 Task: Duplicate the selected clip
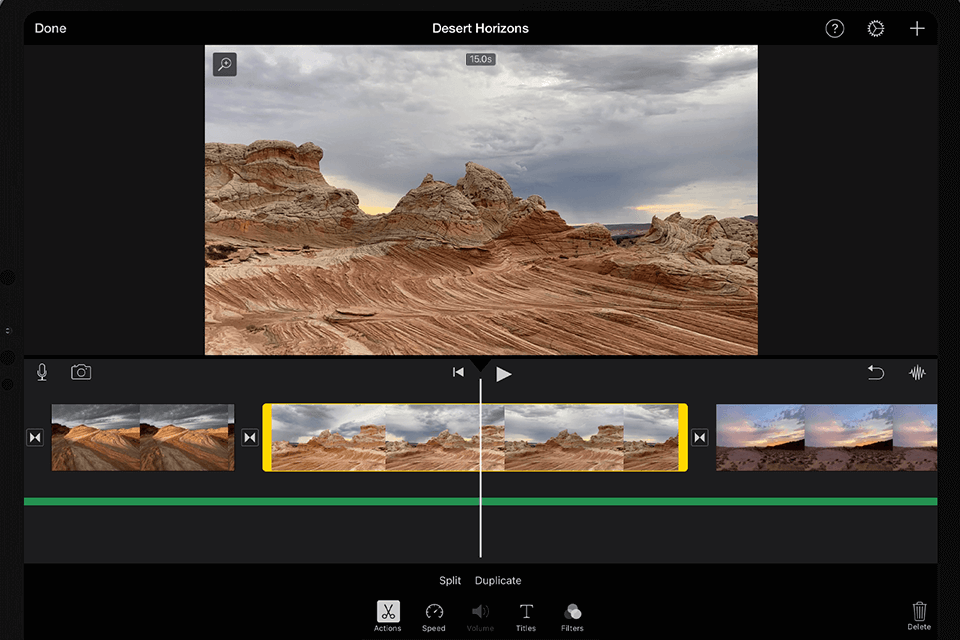(x=498, y=580)
